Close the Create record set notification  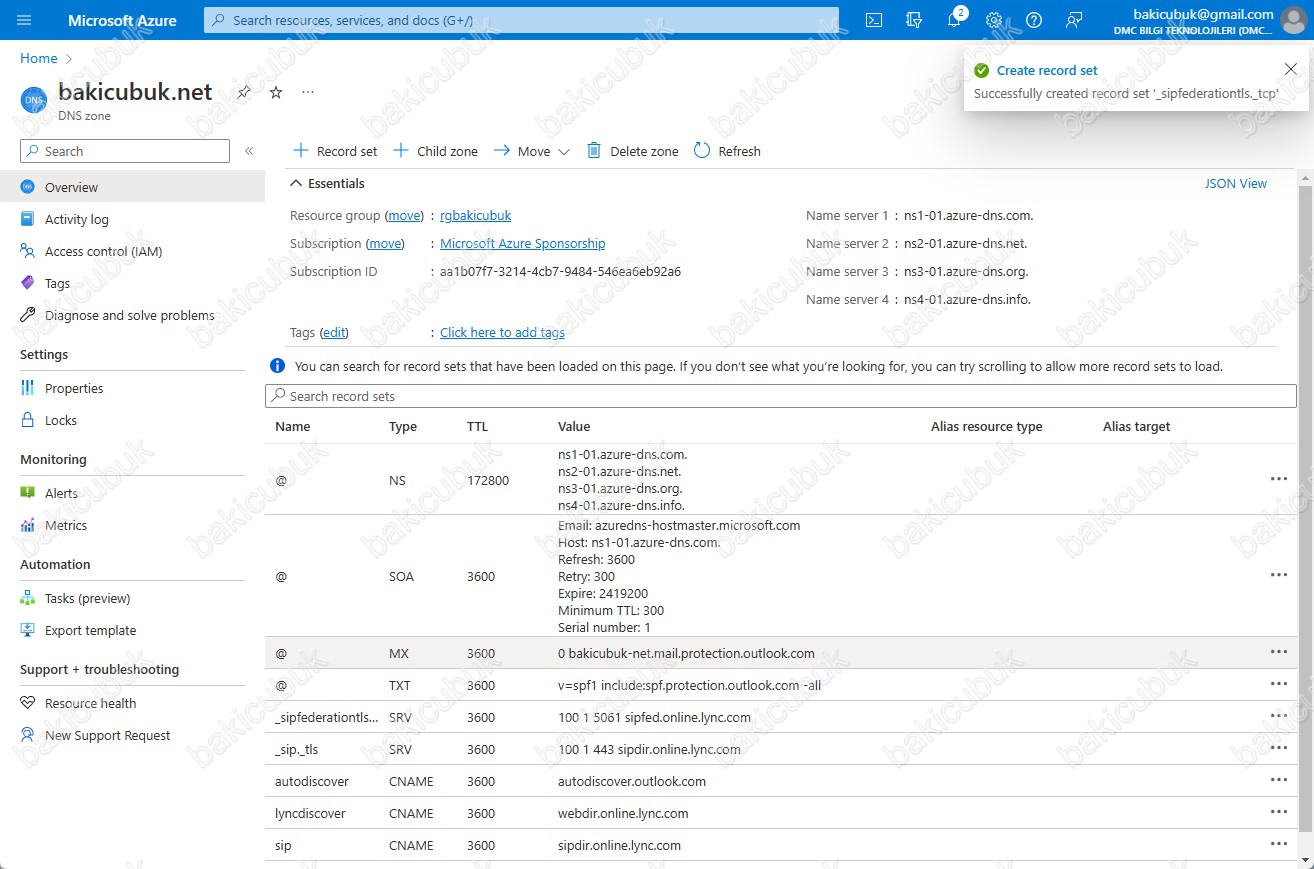(1290, 68)
